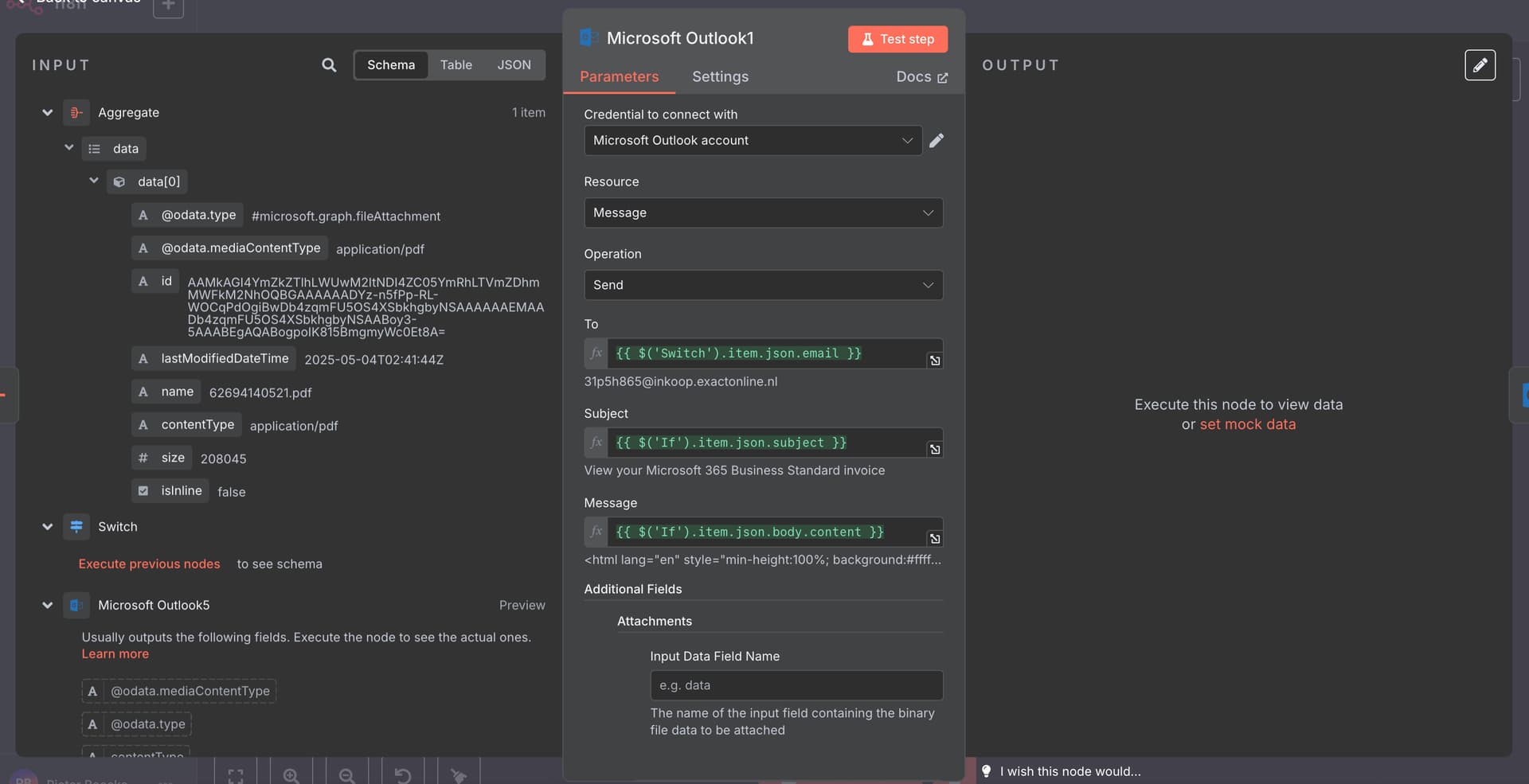The height and width of the screenshot is (784, 1529).
Task: Select the isInline boolean field pill
Action: [170, 491]
